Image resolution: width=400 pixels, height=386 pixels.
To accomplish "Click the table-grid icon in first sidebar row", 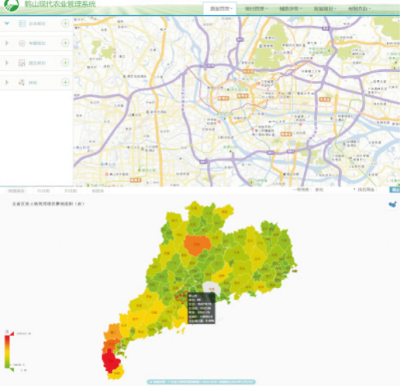I will (22, 24).
